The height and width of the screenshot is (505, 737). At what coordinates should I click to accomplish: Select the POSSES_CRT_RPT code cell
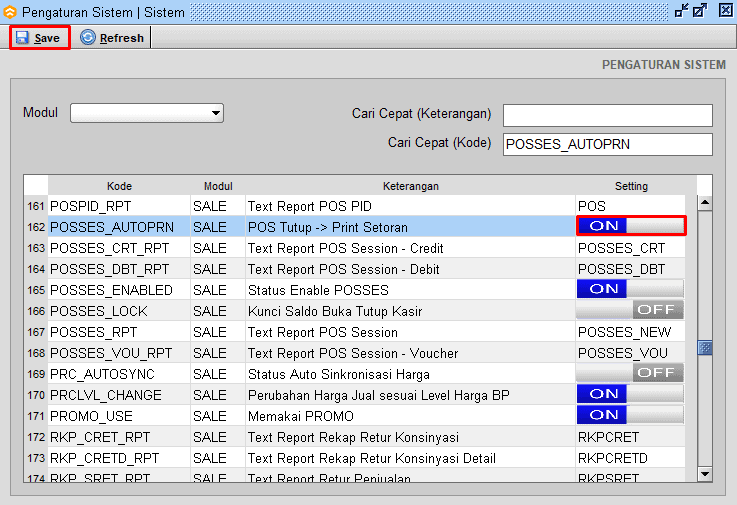point(119,248)
